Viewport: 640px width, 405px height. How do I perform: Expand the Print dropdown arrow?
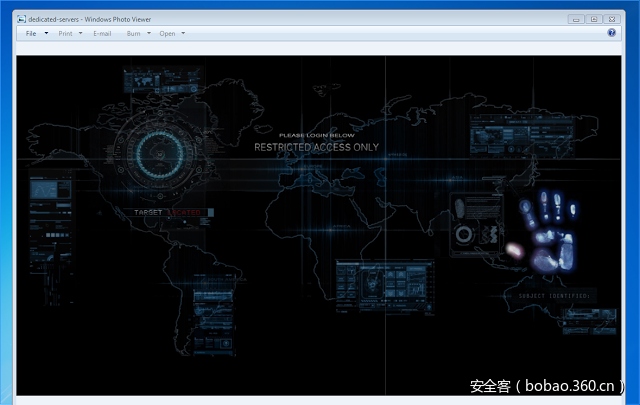[x=81, y=34]
